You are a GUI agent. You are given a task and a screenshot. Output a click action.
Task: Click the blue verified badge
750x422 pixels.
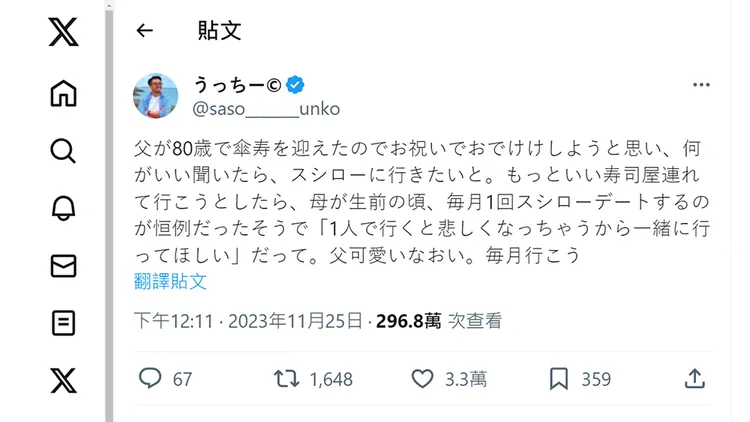297,84
